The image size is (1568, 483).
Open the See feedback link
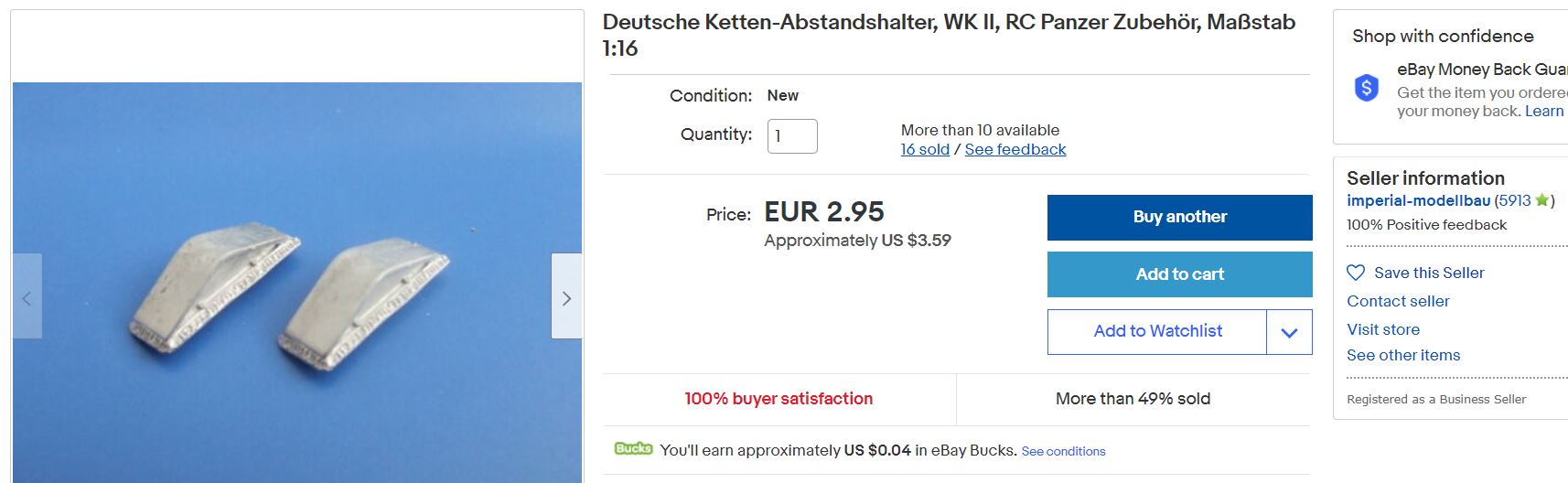pyautogui.click(x=1015, y=149)
